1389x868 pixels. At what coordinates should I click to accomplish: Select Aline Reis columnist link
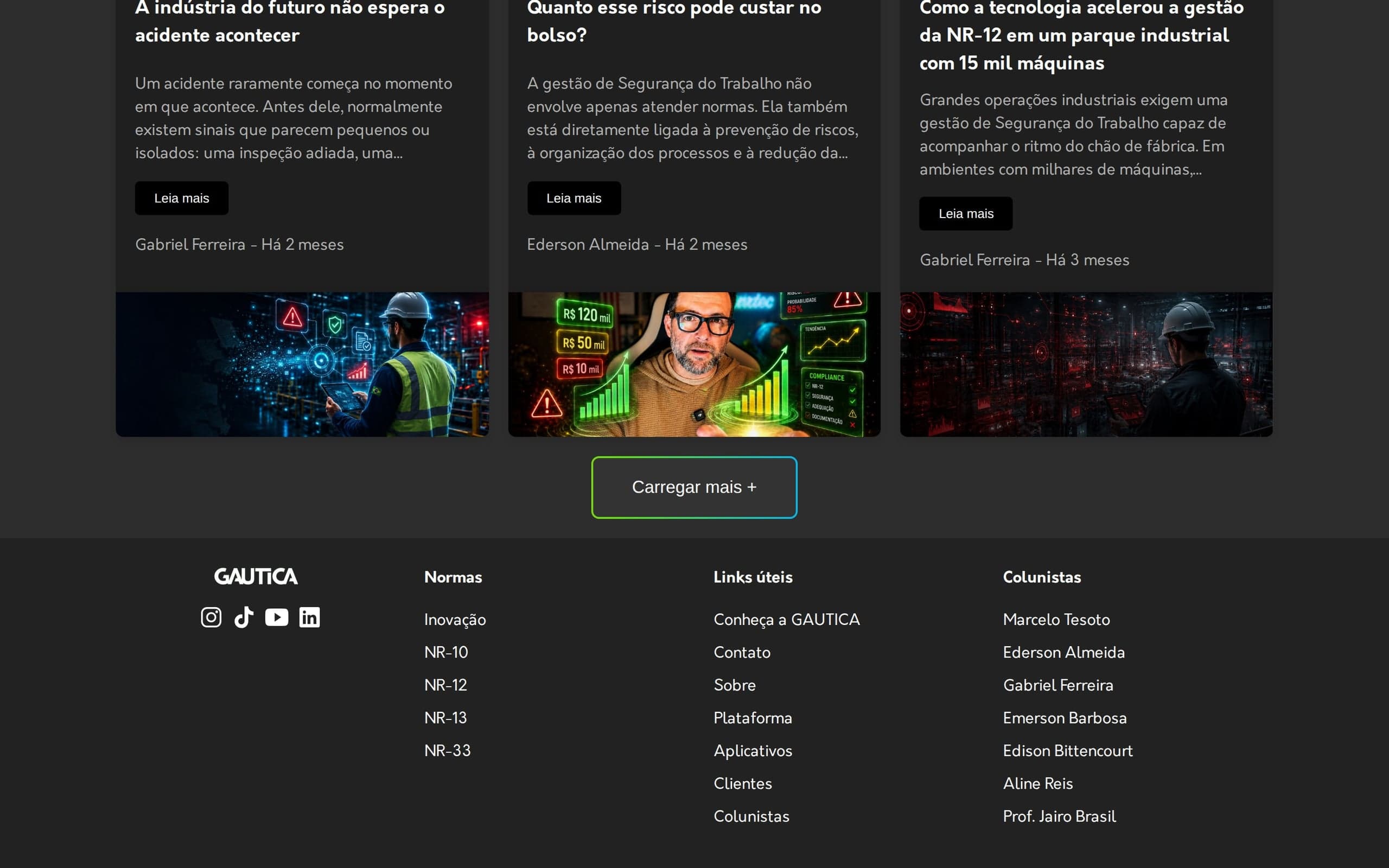click(1038, 783)
